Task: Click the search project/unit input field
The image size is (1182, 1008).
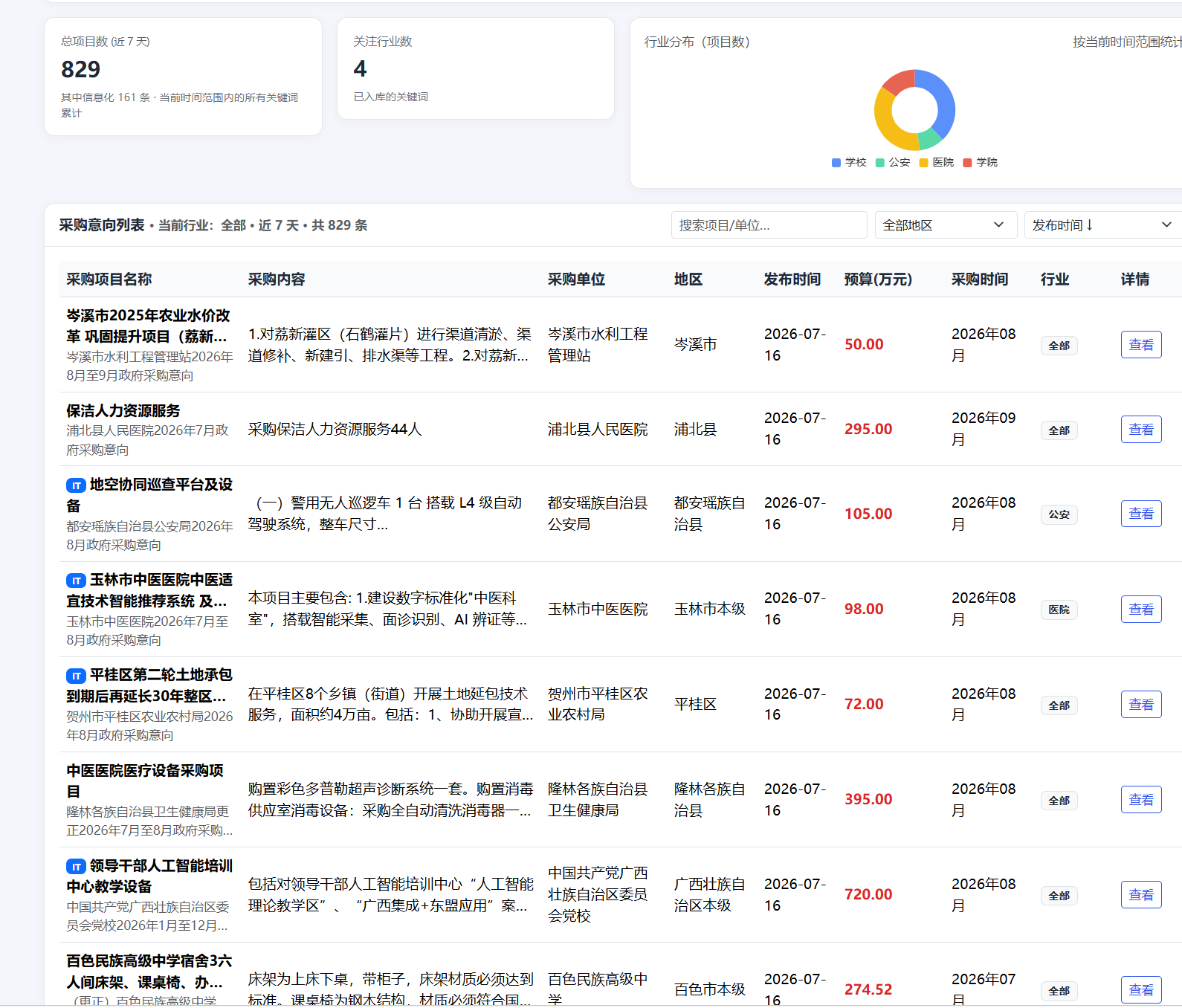Action: coord(769,225)
